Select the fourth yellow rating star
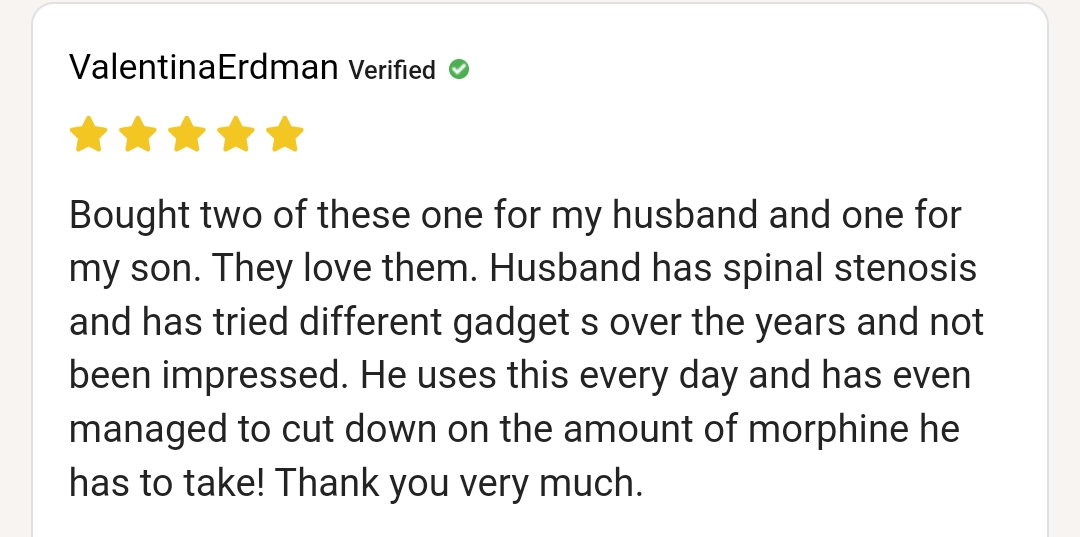 [x=236, y=134]
